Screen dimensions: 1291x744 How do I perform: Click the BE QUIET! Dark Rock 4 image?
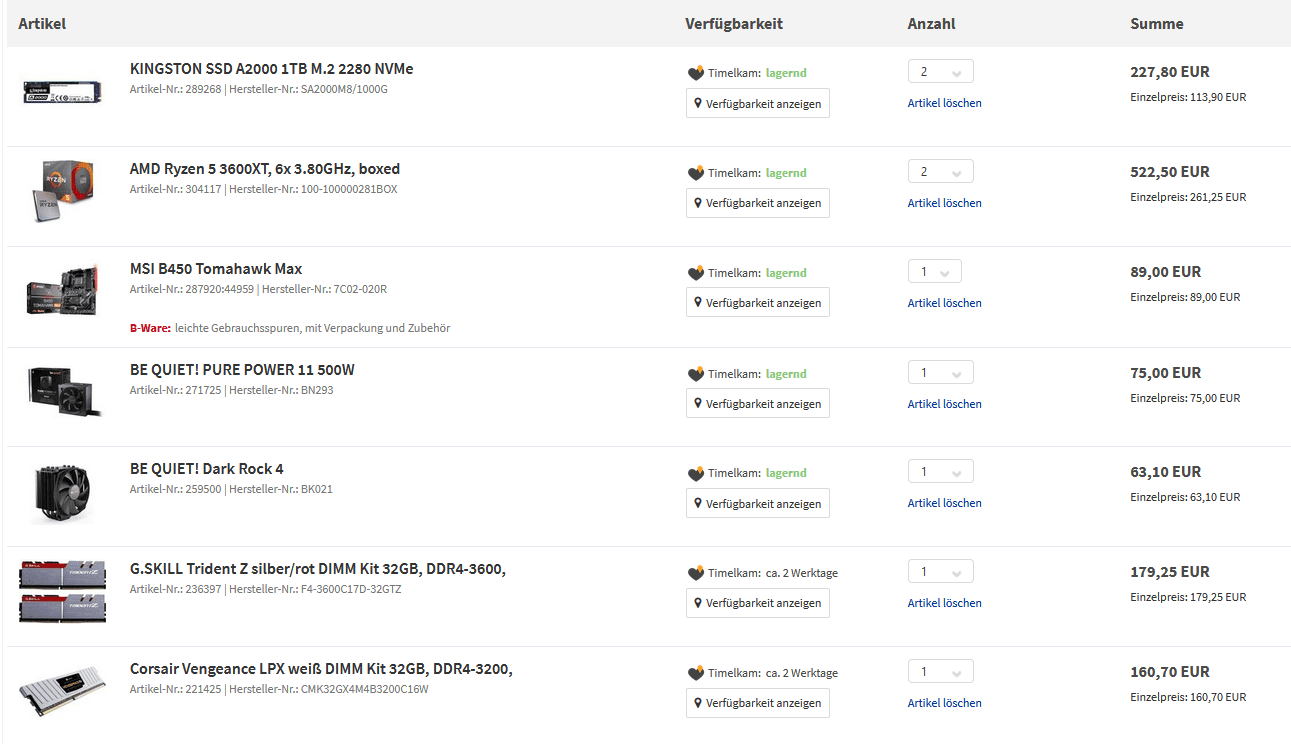[x=62, y=494]
